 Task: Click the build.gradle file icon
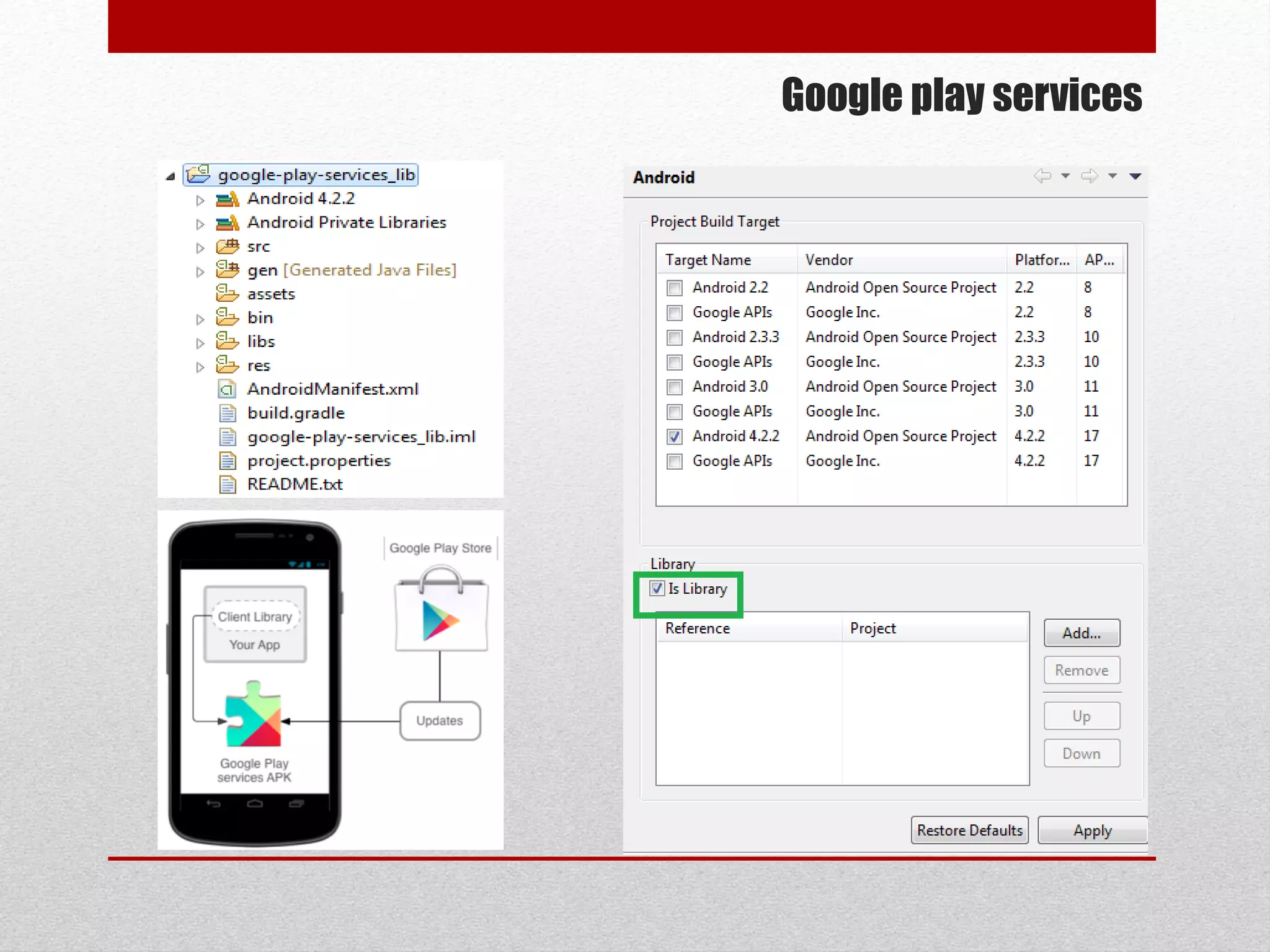point(228,413)
